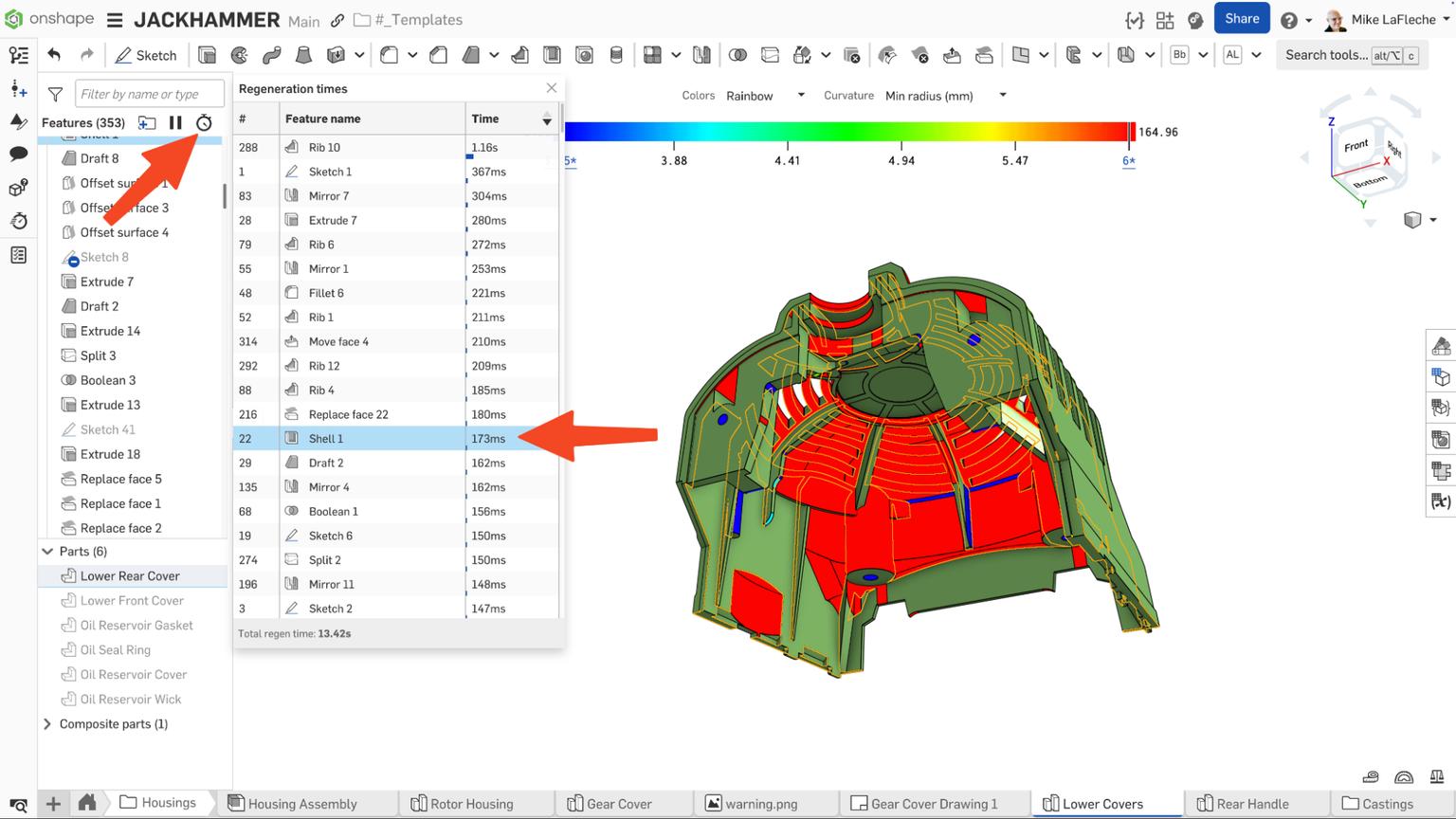
Task: Open regeneration times via the stopwatch icon
Action: pos(203,122)
